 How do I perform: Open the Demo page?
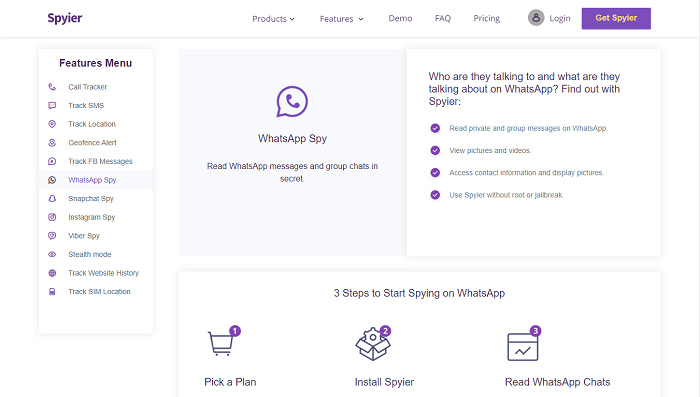(x=400, y=18)
